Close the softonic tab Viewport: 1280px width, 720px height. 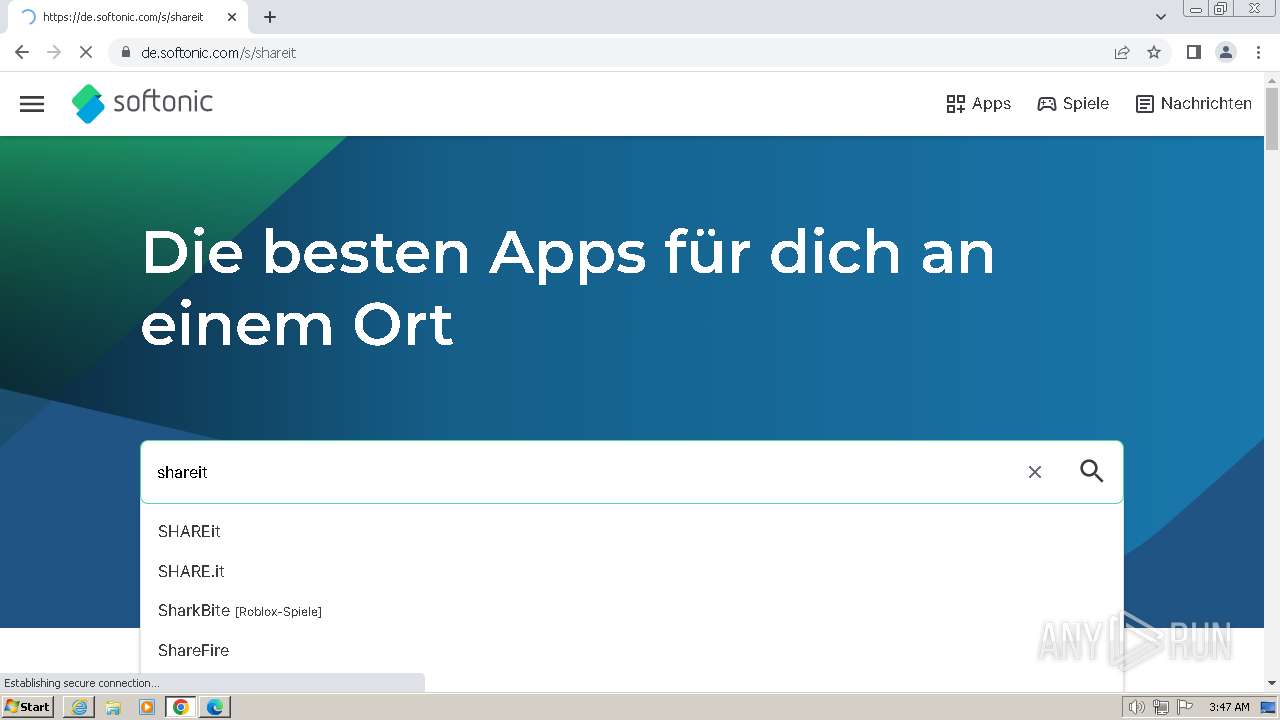tap(232, 17)
